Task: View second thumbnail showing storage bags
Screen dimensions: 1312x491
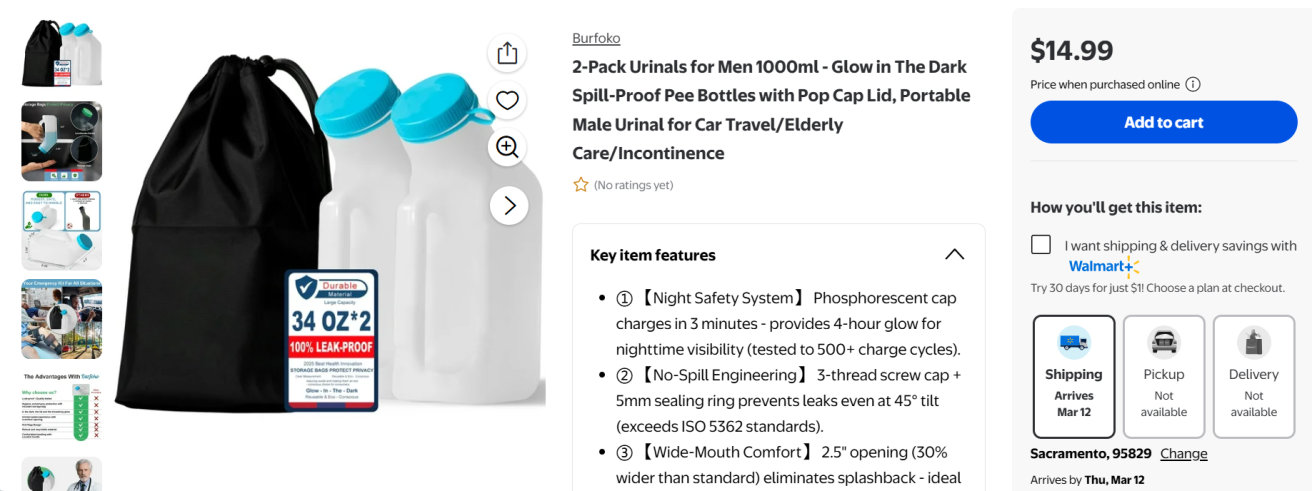Action: [x=62, y=142]
